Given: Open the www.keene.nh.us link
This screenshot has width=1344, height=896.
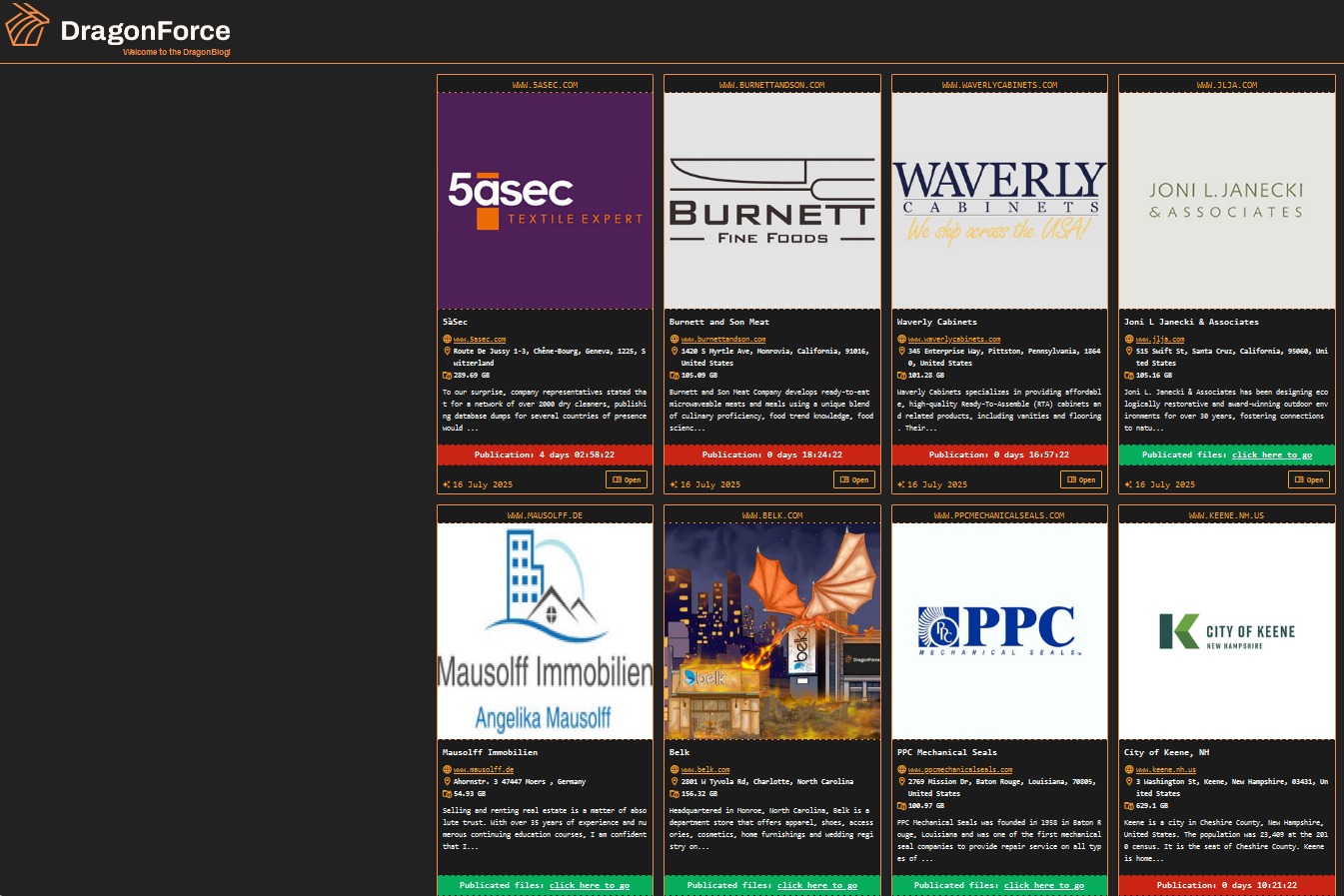Looking at the screenshot, I should 1166,770.
